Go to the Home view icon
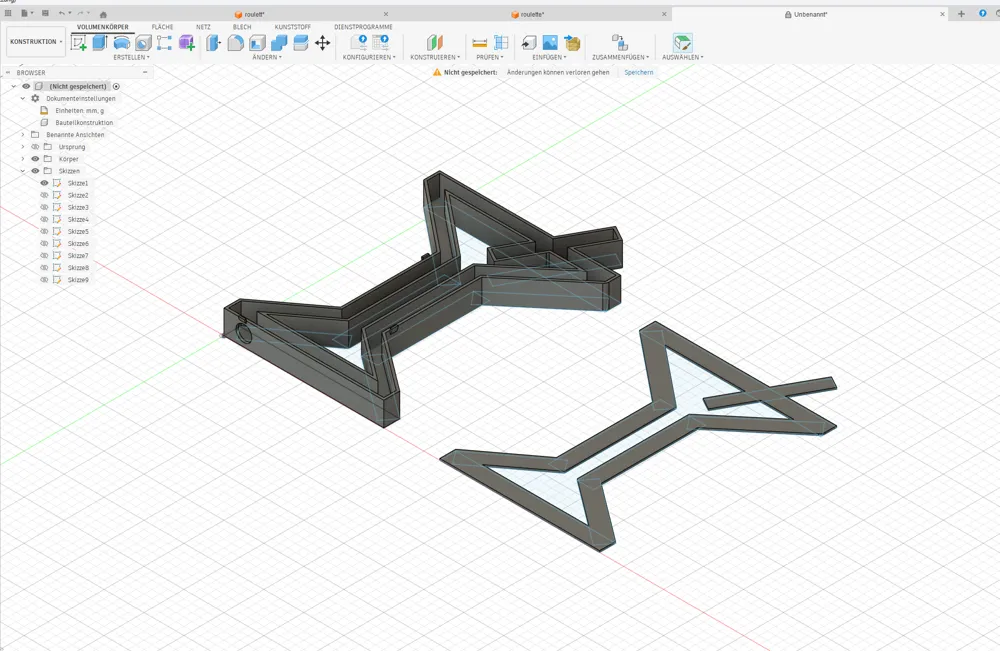 click(x=103, y=14)
